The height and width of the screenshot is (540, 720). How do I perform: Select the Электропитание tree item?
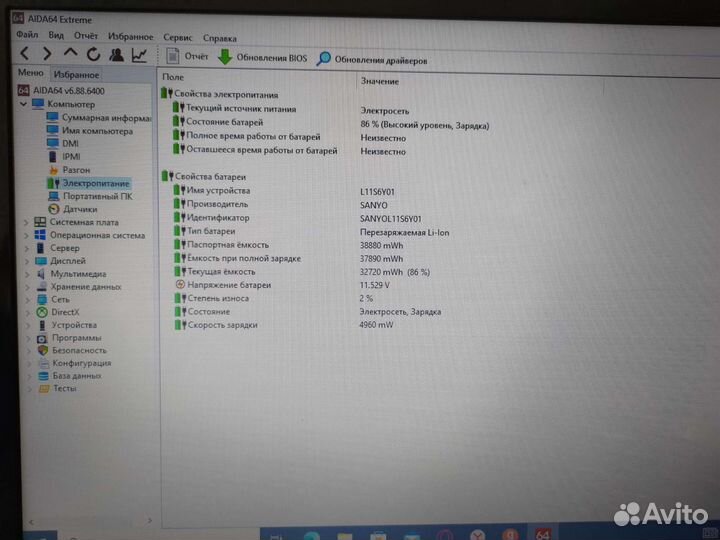click(89, 183)
